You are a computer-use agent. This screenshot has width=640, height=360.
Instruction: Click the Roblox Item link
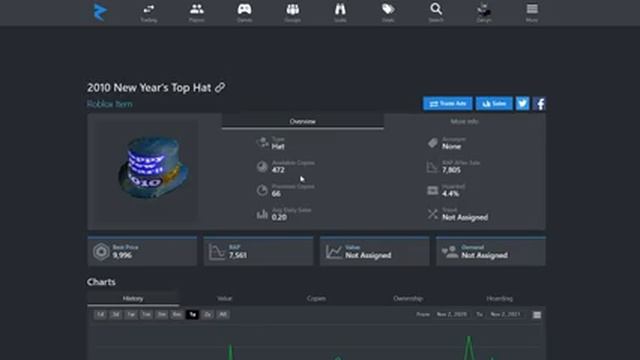pyautogui.click(x=109, y=104)
